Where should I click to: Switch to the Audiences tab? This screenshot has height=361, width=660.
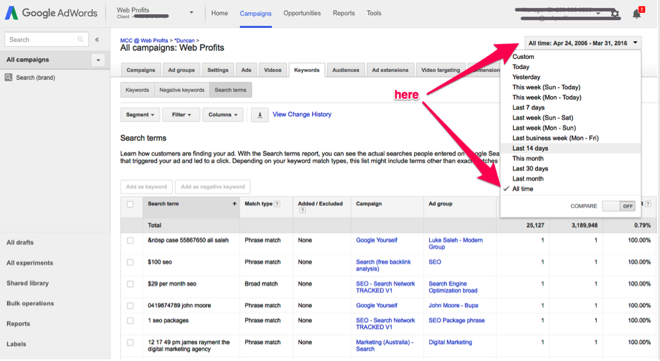[346, 70]
